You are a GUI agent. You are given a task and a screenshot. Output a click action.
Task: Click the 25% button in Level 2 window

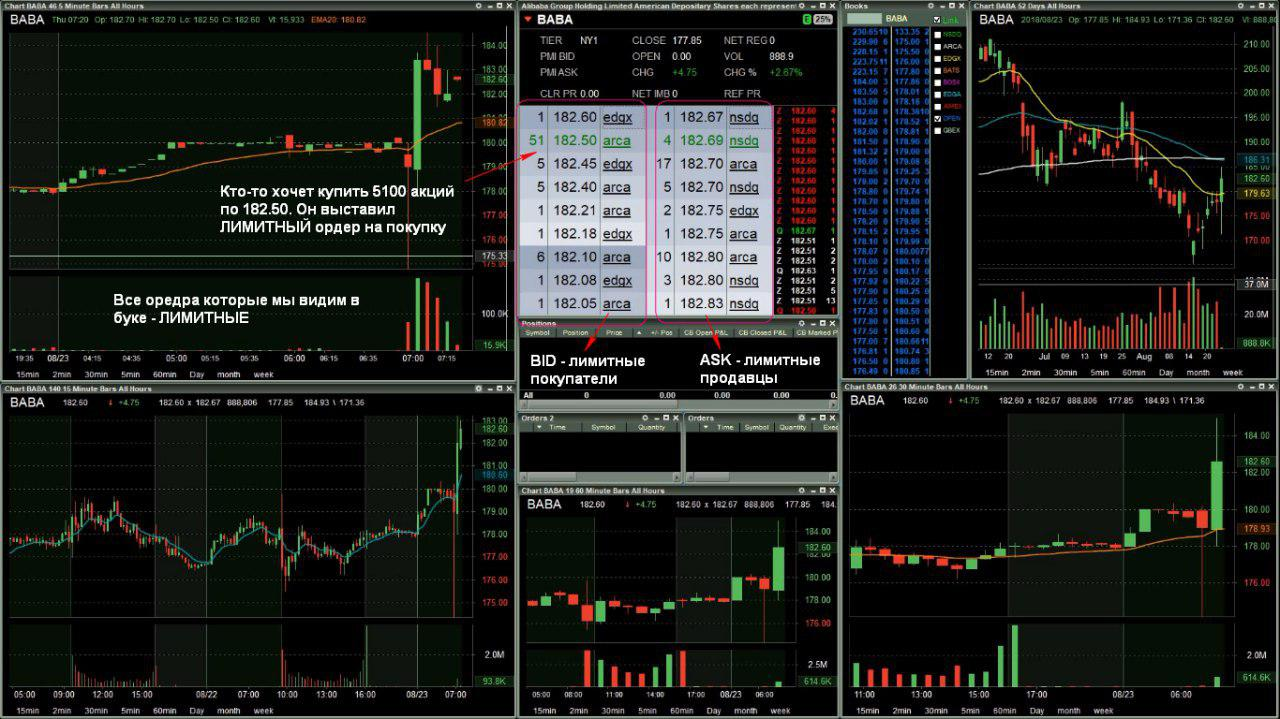(823, 19)
